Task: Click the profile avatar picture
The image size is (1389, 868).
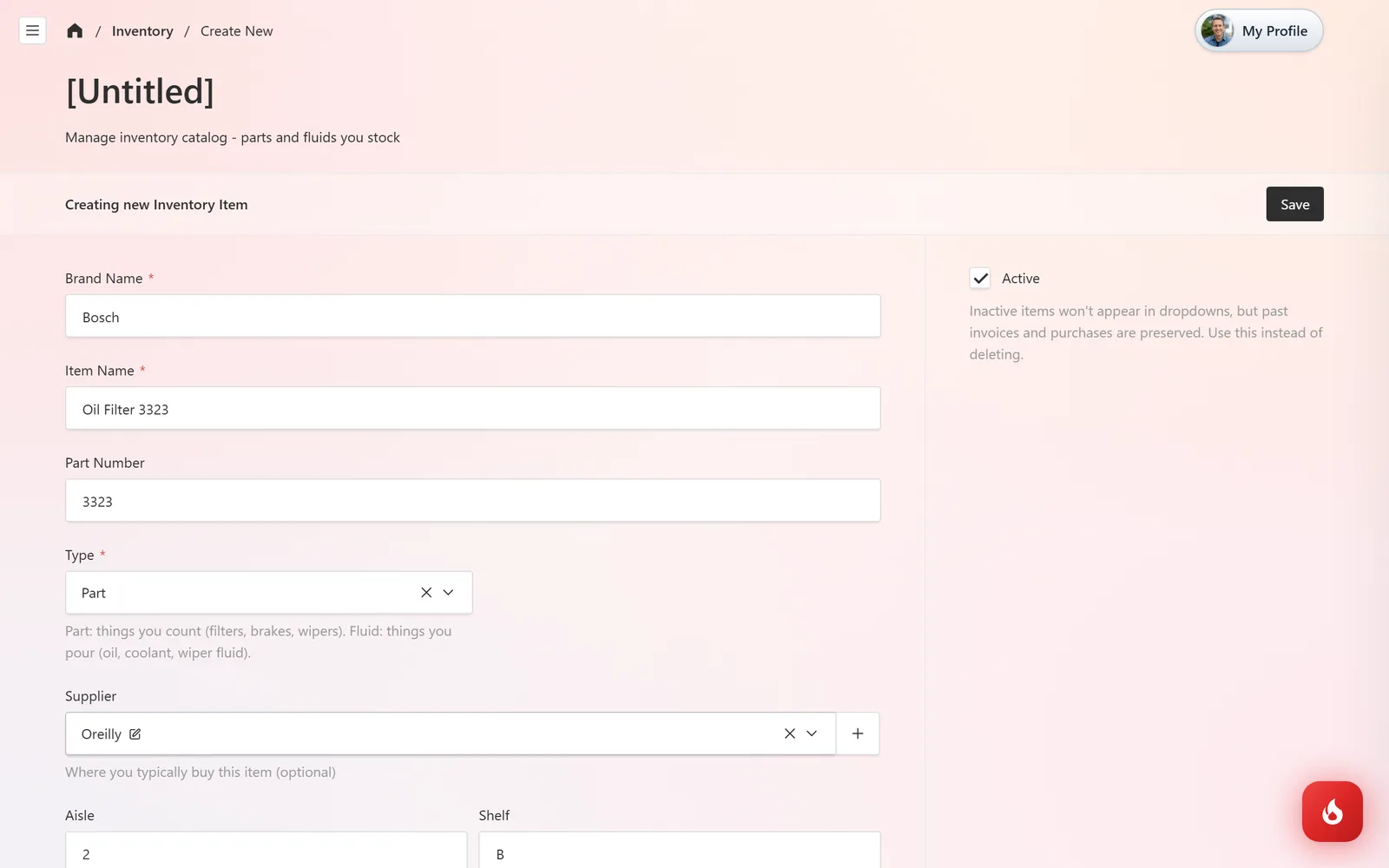Action: tap(1217, 30)
